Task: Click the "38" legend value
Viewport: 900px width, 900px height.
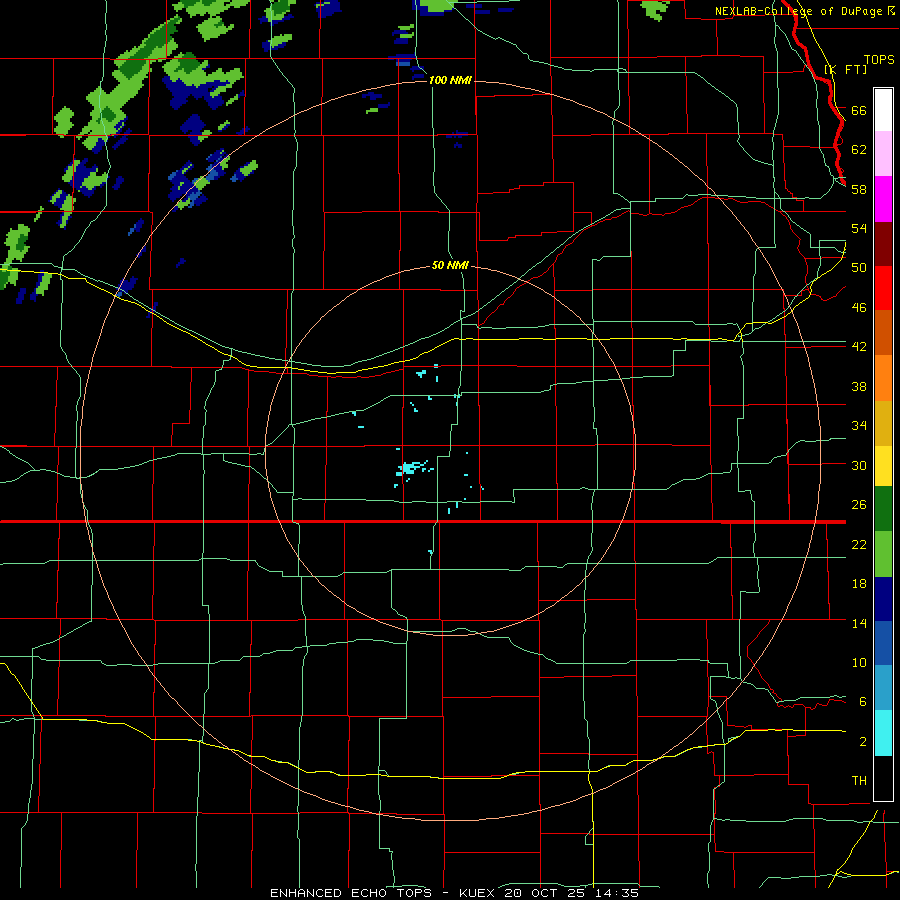Action: click(x=859, y=386)
